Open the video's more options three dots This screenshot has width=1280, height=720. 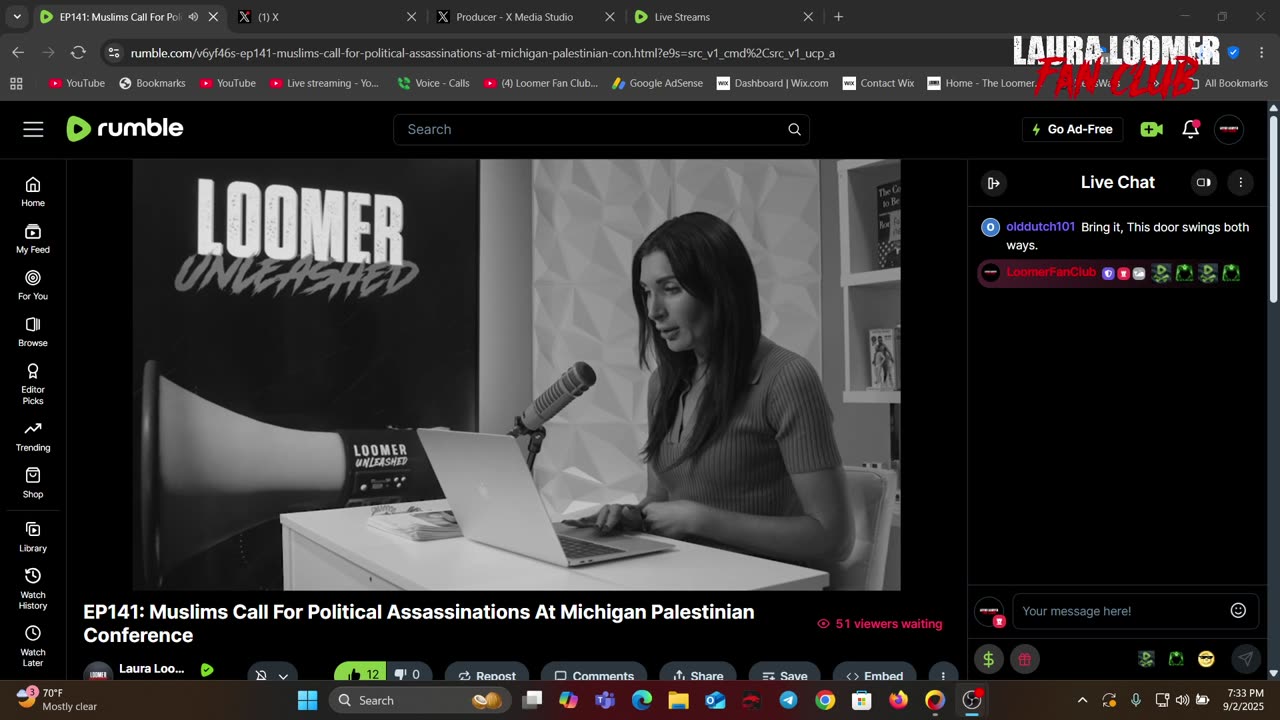coord(942,676)
